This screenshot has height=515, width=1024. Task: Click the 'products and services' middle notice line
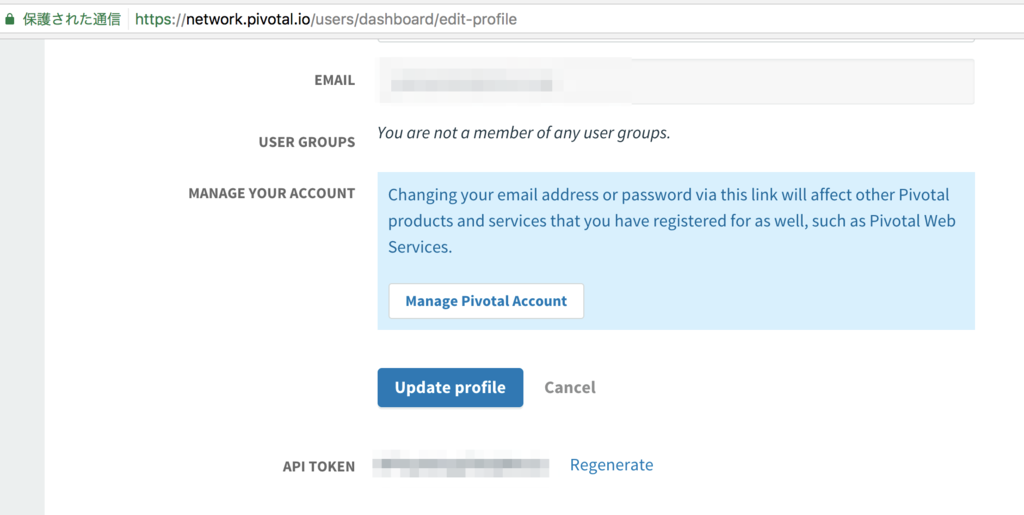(671, 221)
